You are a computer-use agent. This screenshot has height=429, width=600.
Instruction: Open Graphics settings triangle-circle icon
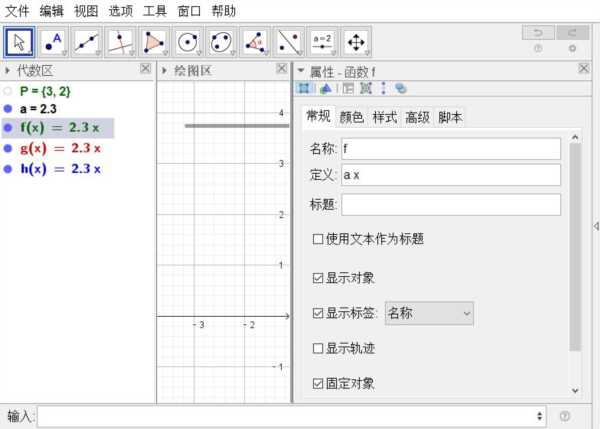[325, 88]
